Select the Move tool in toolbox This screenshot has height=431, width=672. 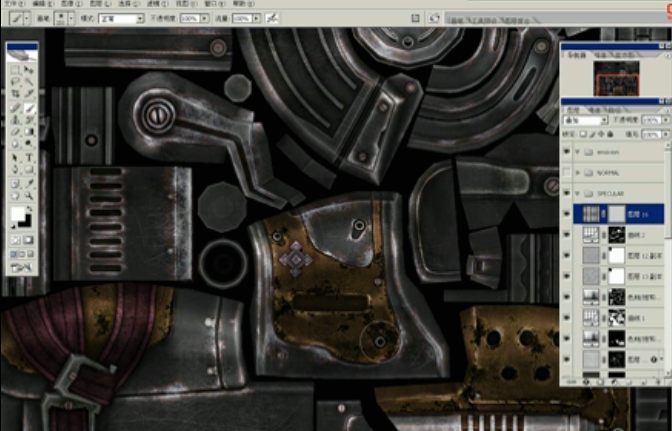(x=29, y=70)
